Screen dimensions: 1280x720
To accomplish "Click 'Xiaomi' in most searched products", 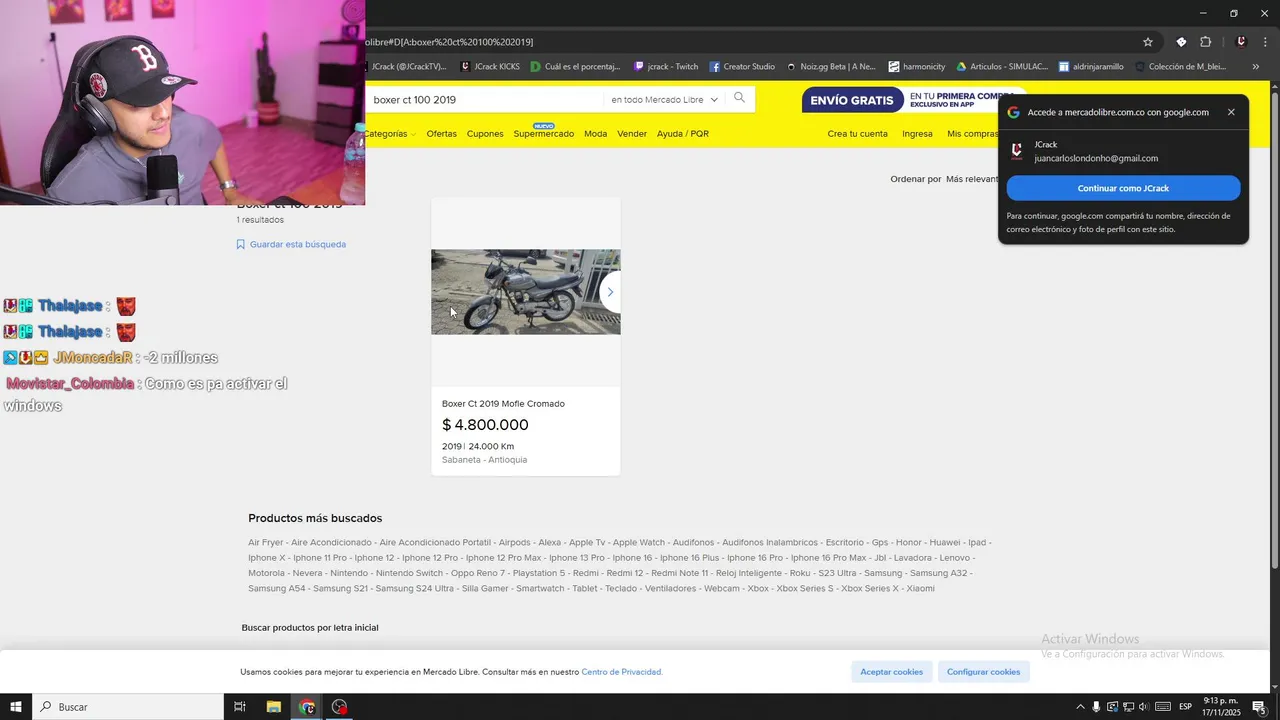I will point(920,588).
